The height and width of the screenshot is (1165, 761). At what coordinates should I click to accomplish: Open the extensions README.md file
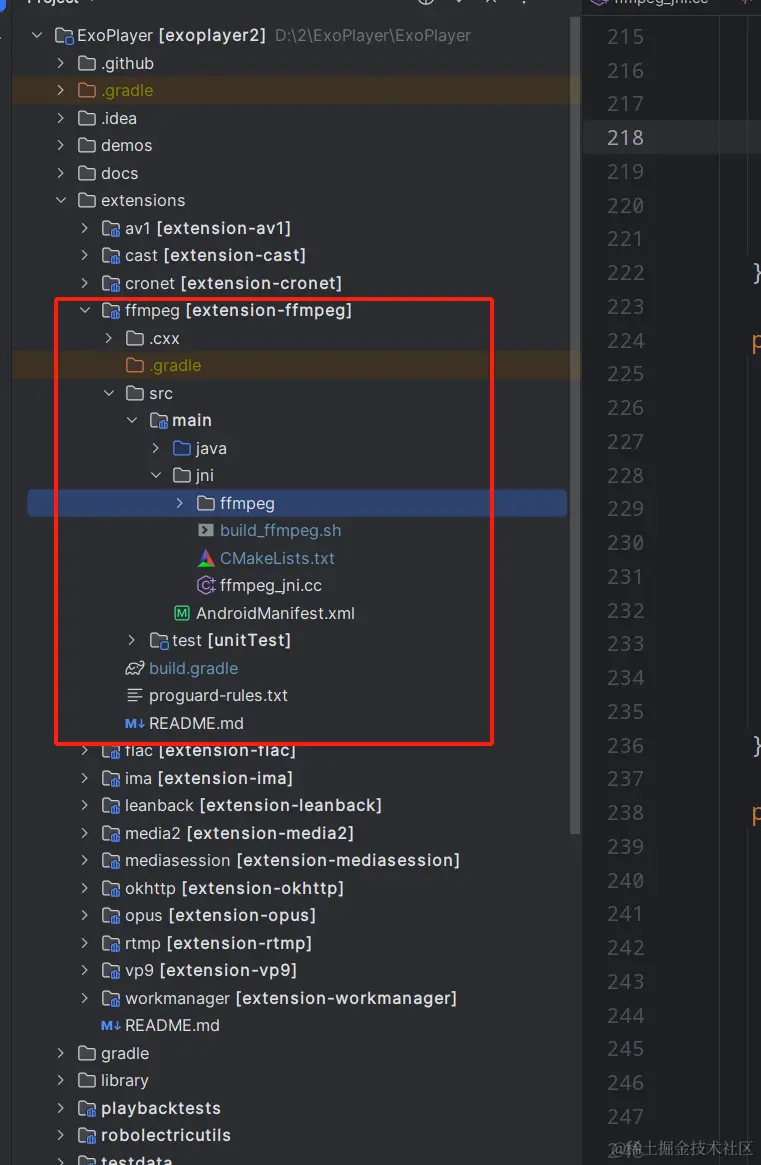pos(171,1025)
